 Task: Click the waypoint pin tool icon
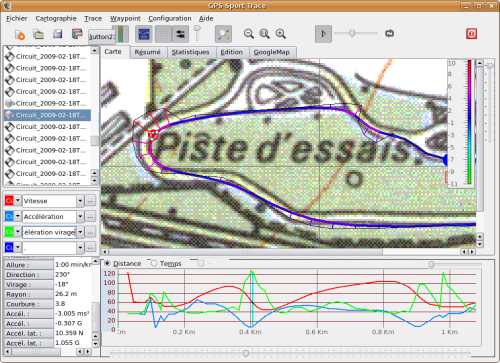coord(197,33)
